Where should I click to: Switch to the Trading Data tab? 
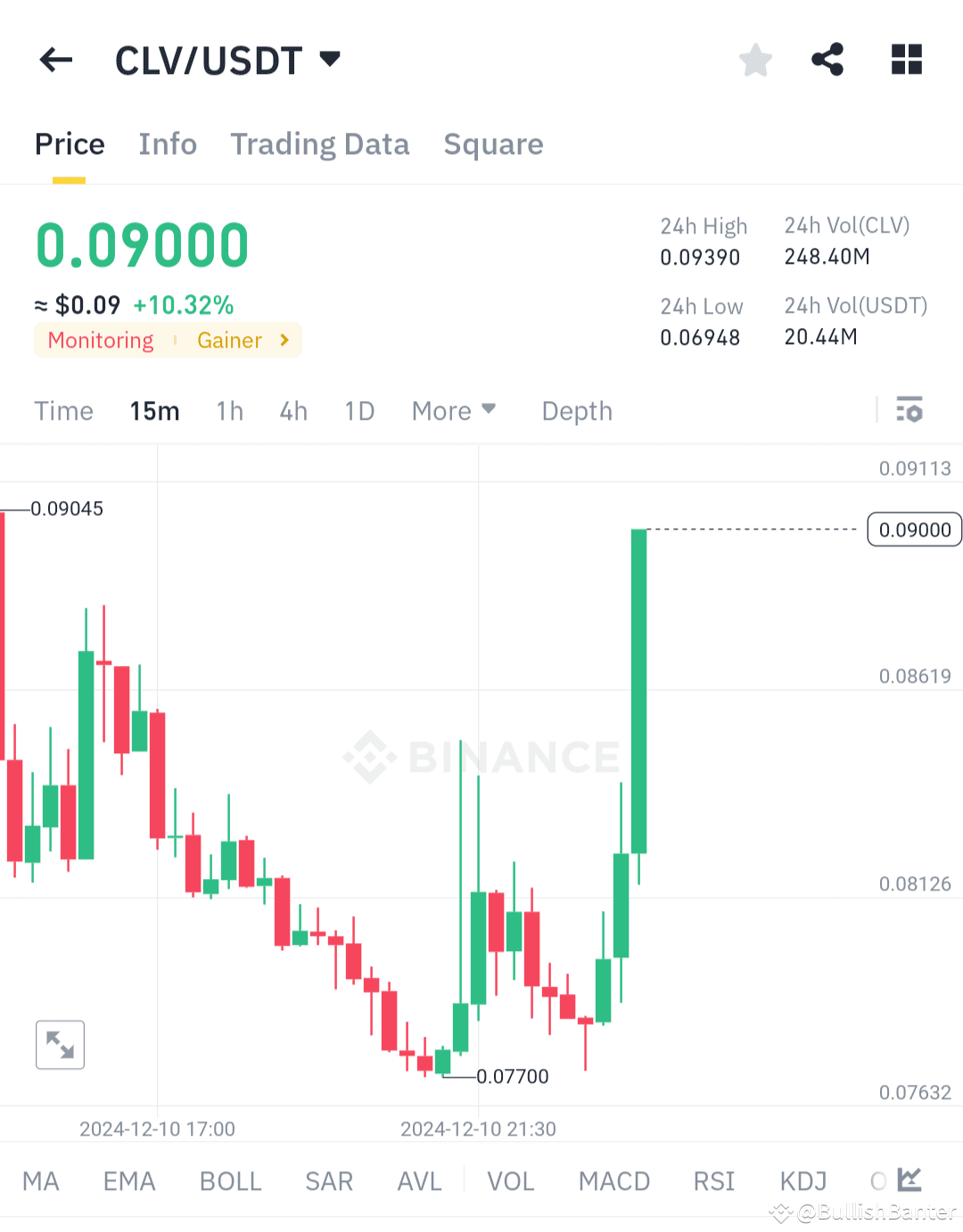(x=320, y=144)
